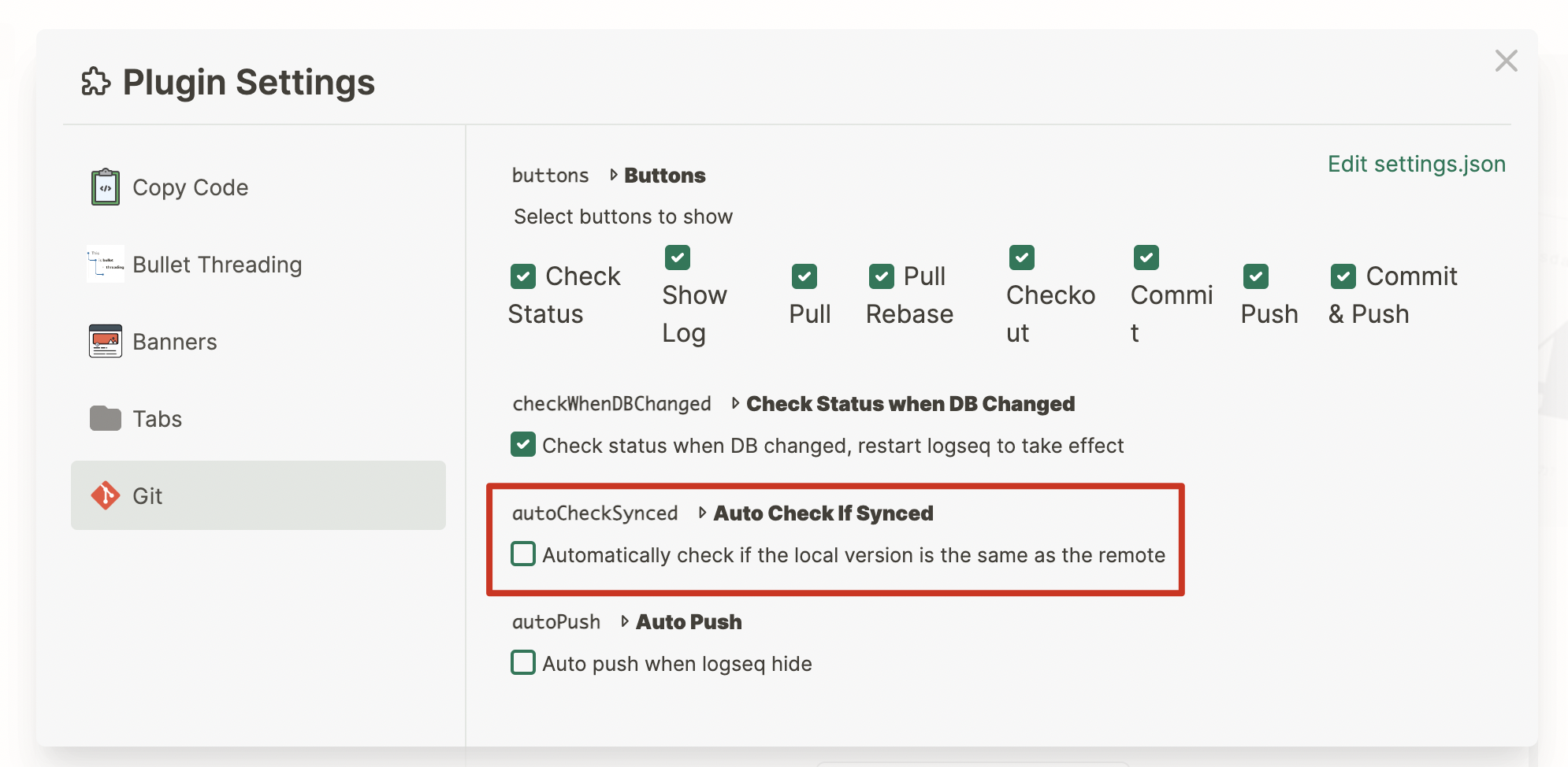Expand the Buttons disclosure triangle
Screen dimensions: 1568x767
coord(614,175)
